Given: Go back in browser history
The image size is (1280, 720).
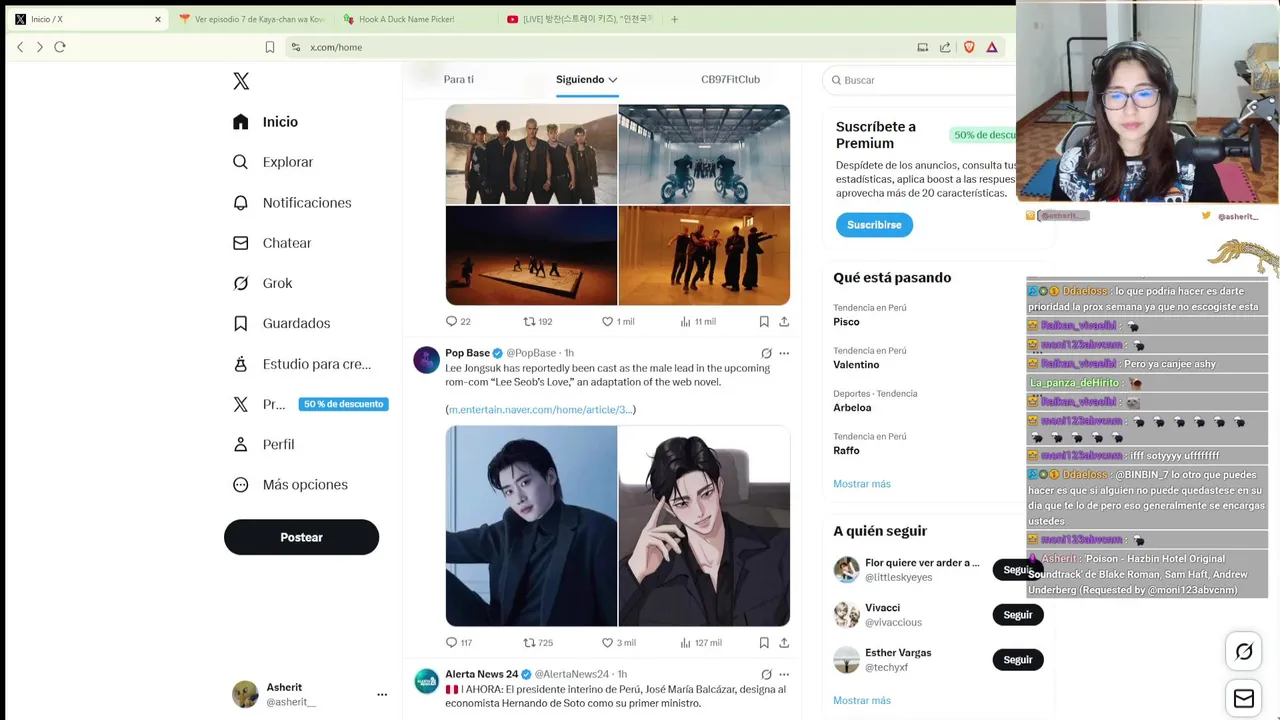Looking at the screenshot, I should click(x=20, y=47).
